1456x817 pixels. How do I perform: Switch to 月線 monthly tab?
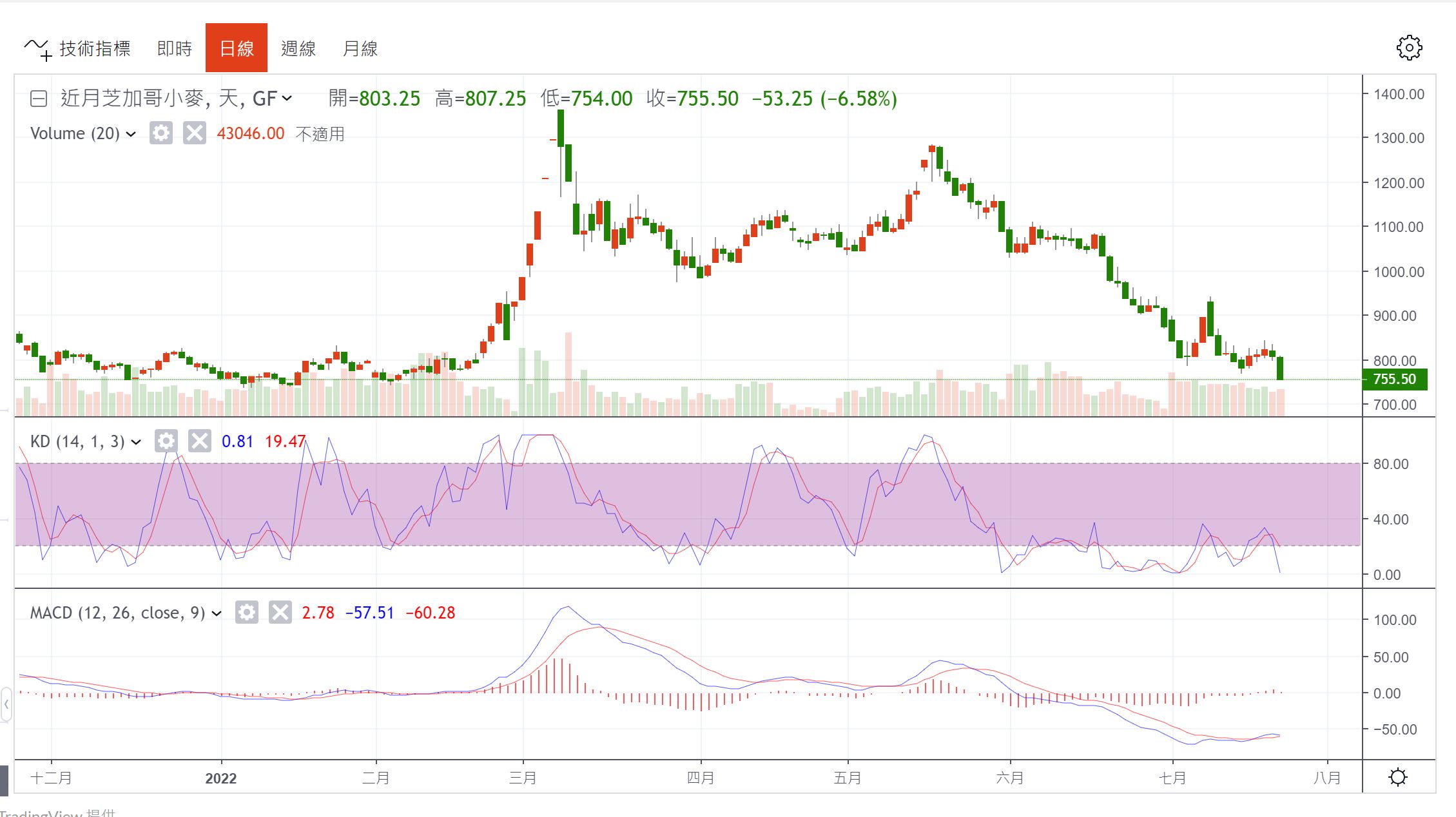tap(360, 48)
